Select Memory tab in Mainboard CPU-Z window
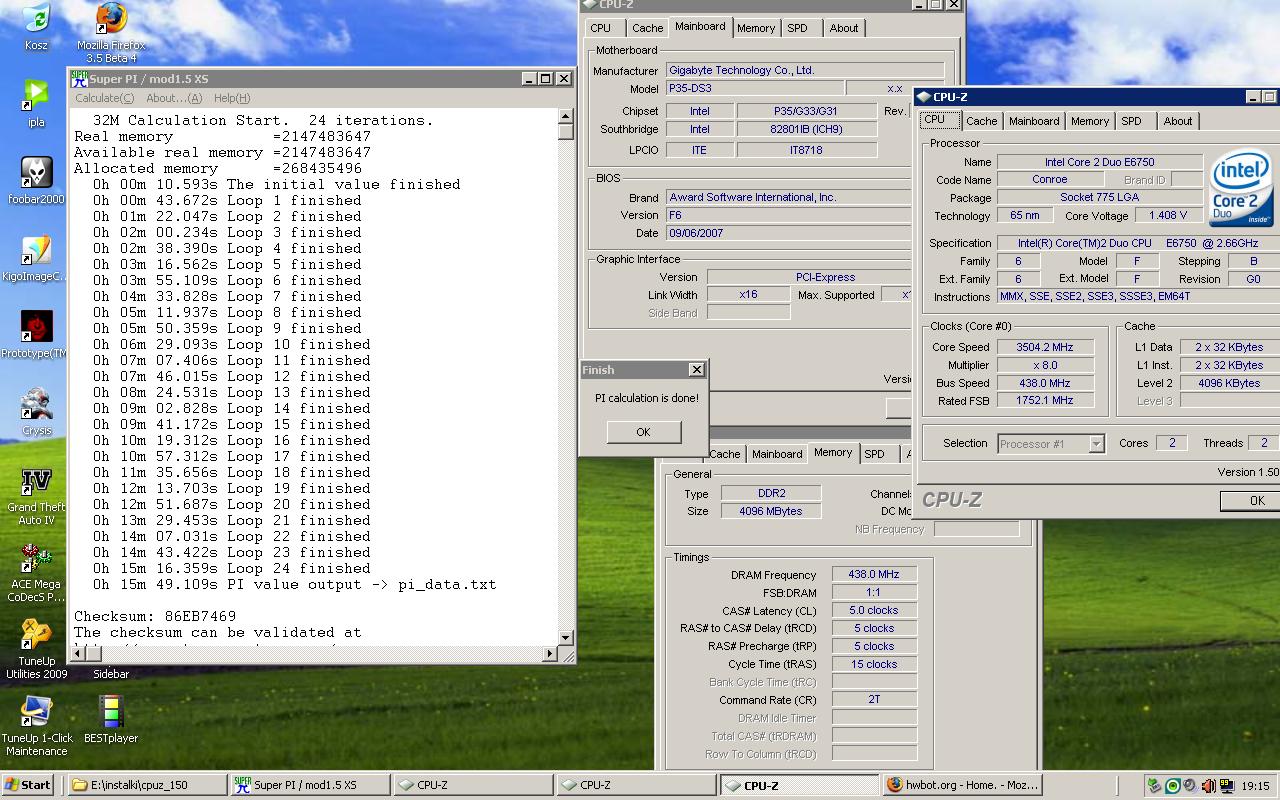Image resolution: width=1280 pixels, height=800 pixels. tap(756, 28)
